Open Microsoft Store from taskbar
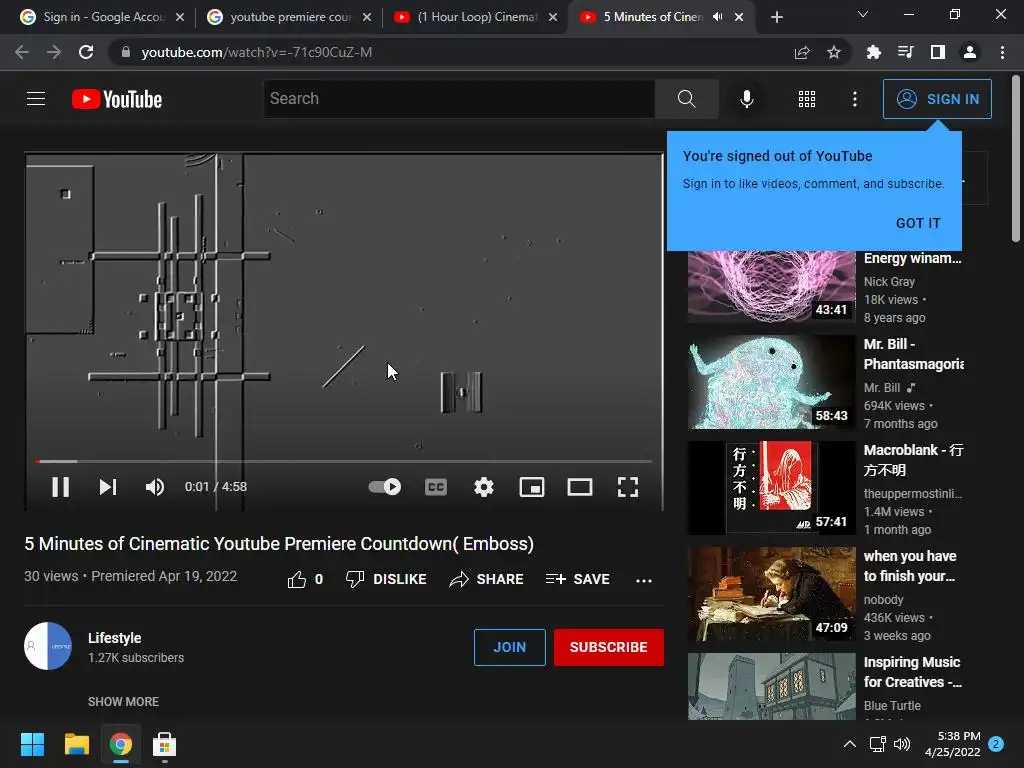 (164, 744)
